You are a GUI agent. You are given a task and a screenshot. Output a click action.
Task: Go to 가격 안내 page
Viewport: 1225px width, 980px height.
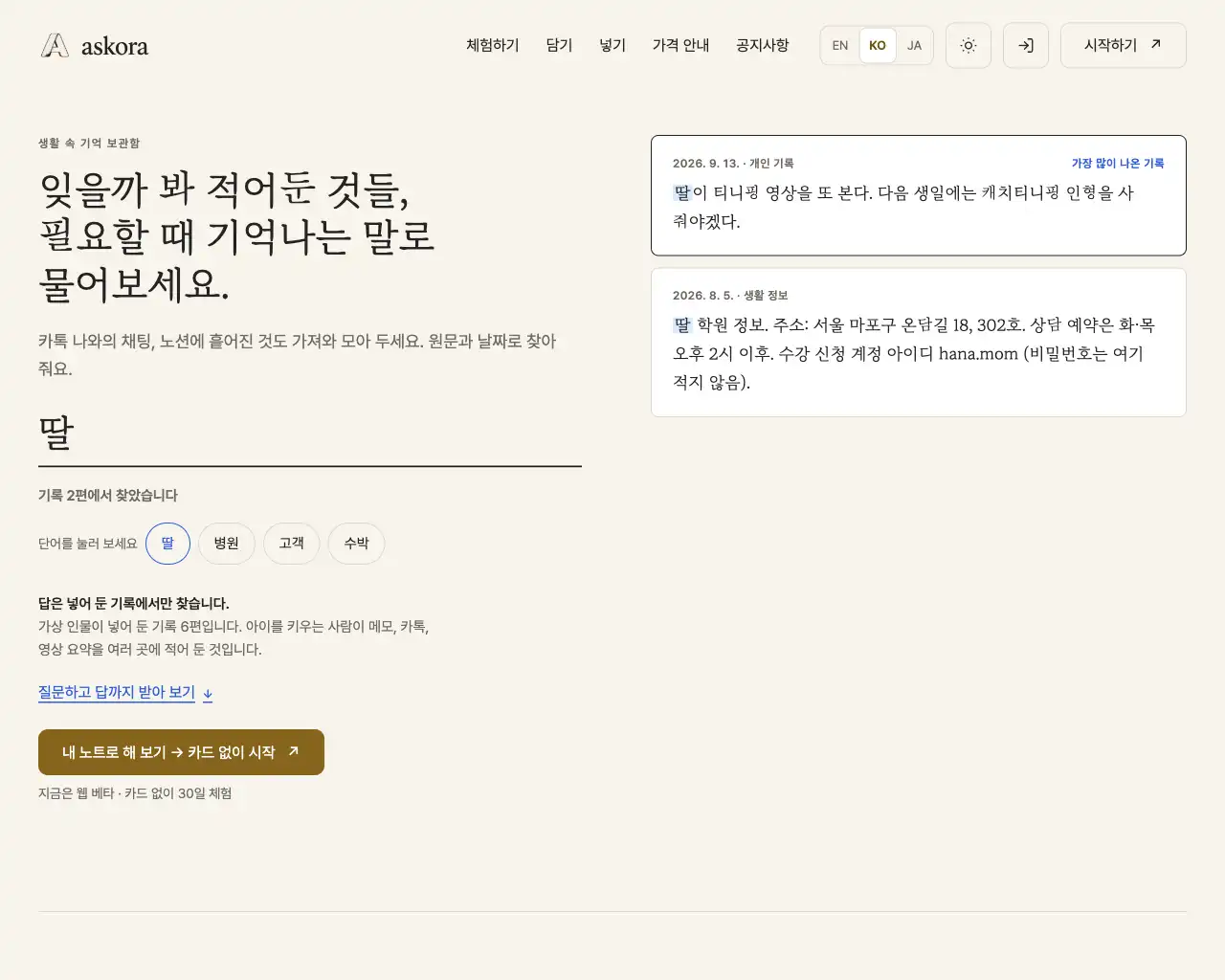click(x=681, y=45)
